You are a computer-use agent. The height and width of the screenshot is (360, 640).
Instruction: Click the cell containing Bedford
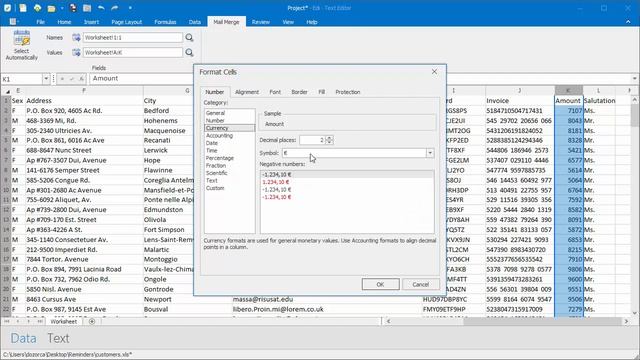pyautogui.click(x=167, y=111)
